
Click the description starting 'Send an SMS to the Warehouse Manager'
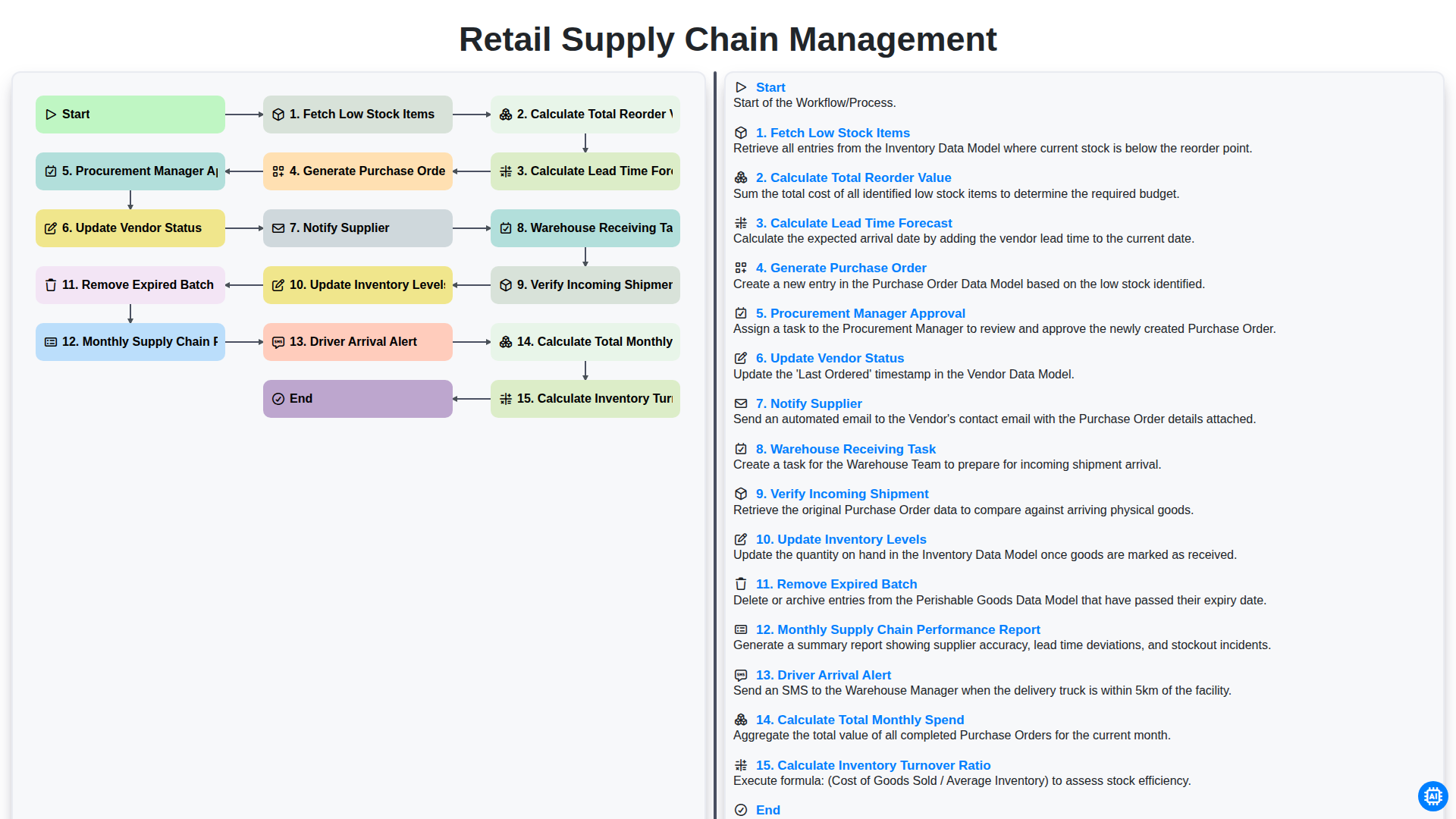click(982, 691)
